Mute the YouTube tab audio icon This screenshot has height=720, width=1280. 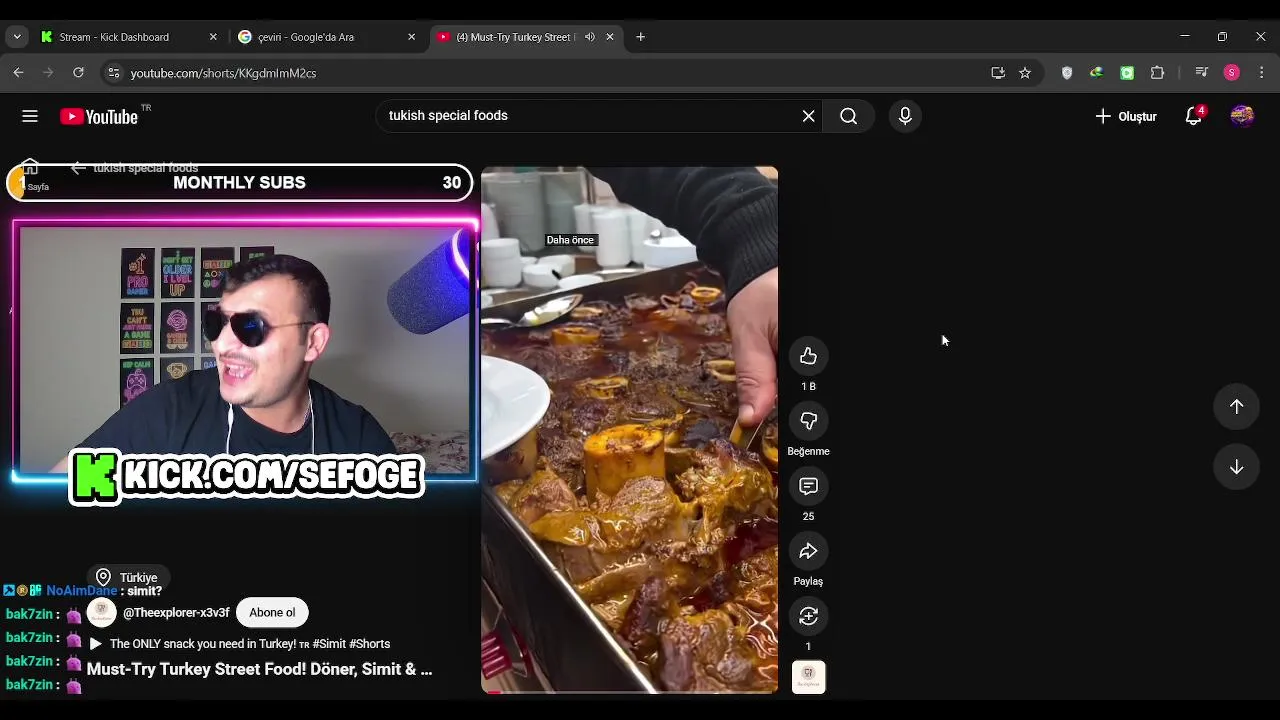coord(589,37)
